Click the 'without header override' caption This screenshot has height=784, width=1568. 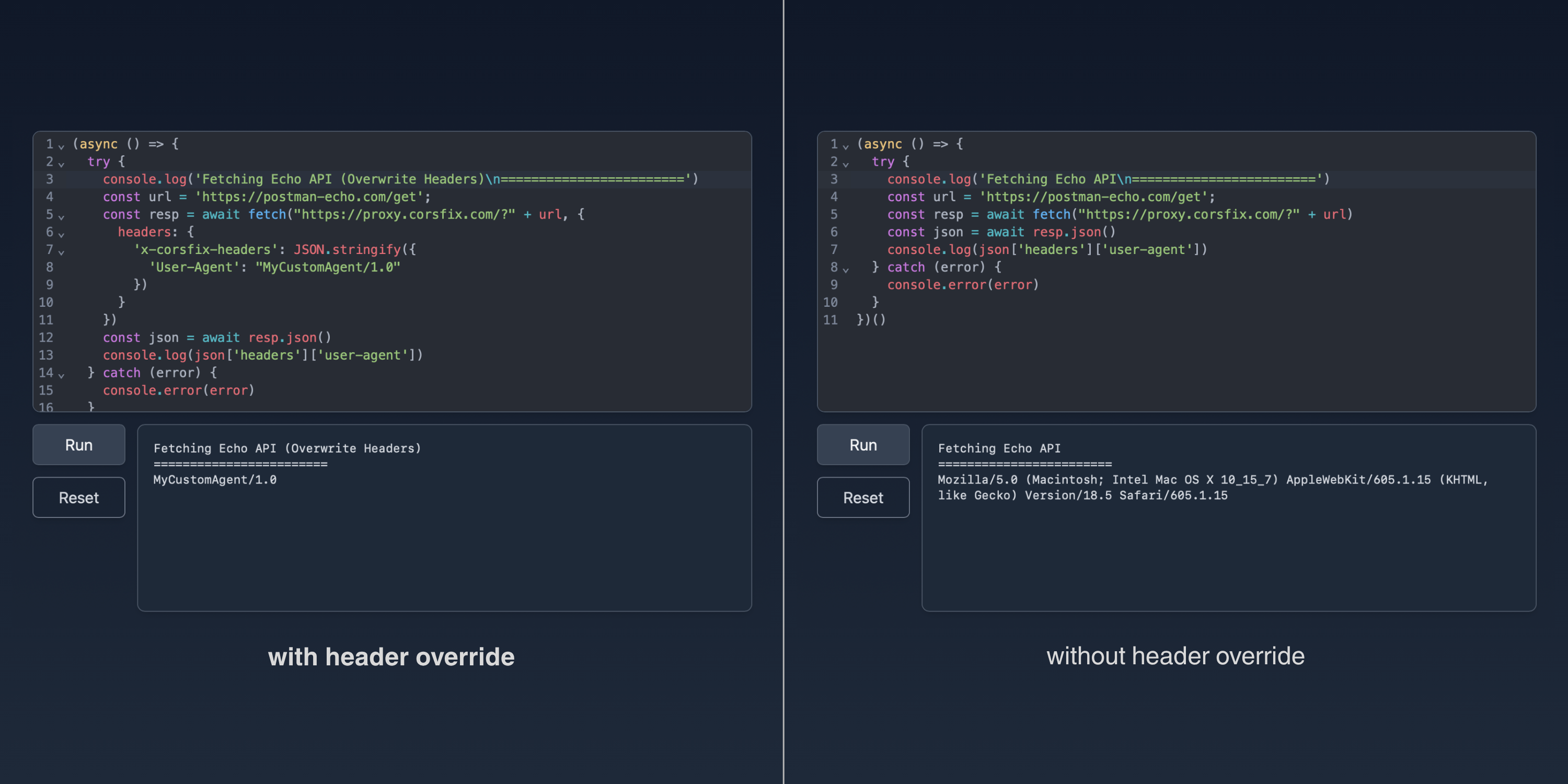1175,656
